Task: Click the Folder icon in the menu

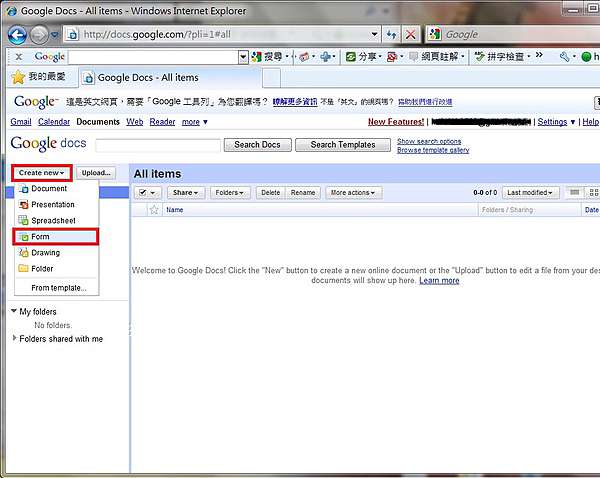Action: click(x=23, y=269)
